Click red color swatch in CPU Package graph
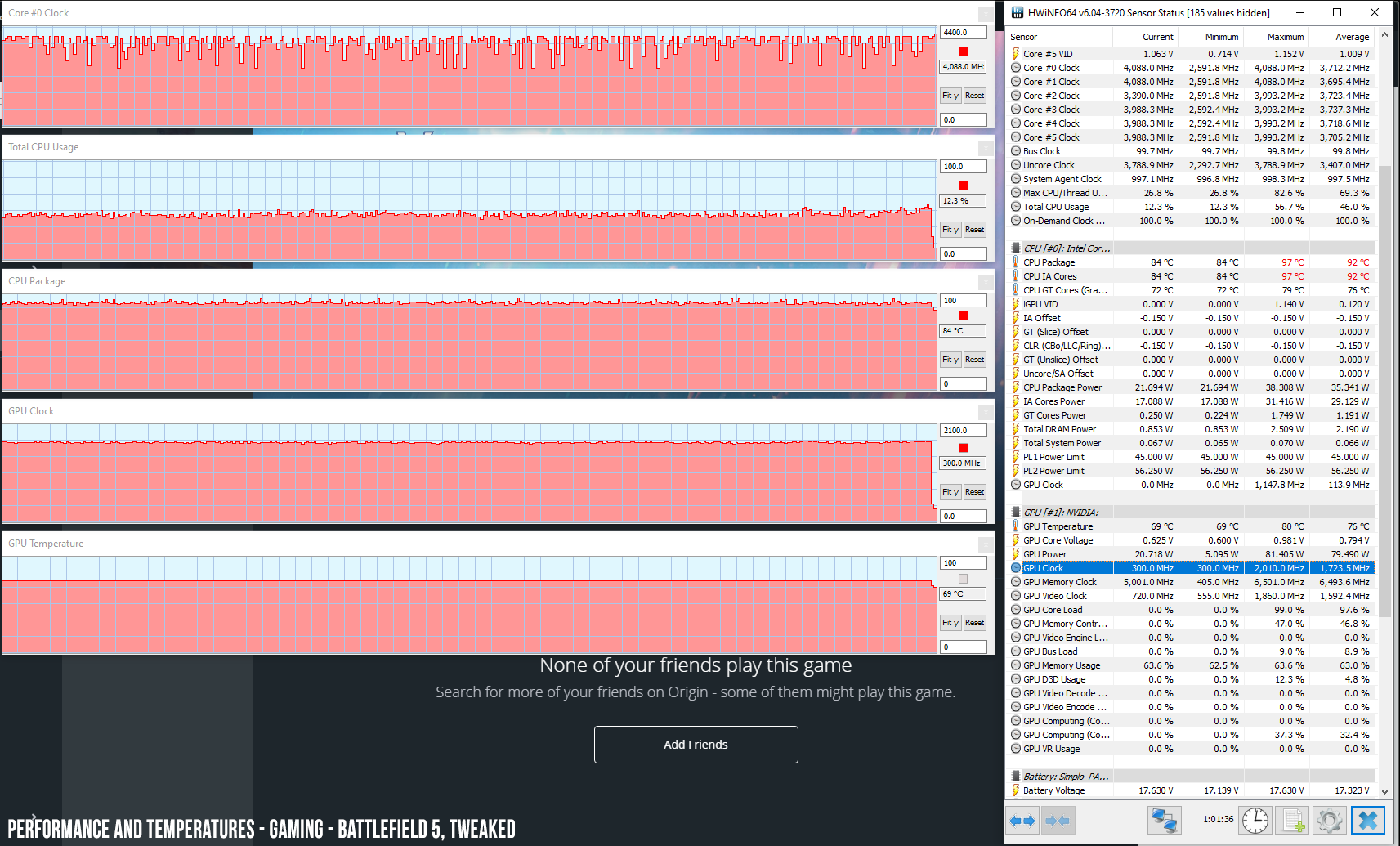Viewport: 1400px width, 846px height. [963, 316]
